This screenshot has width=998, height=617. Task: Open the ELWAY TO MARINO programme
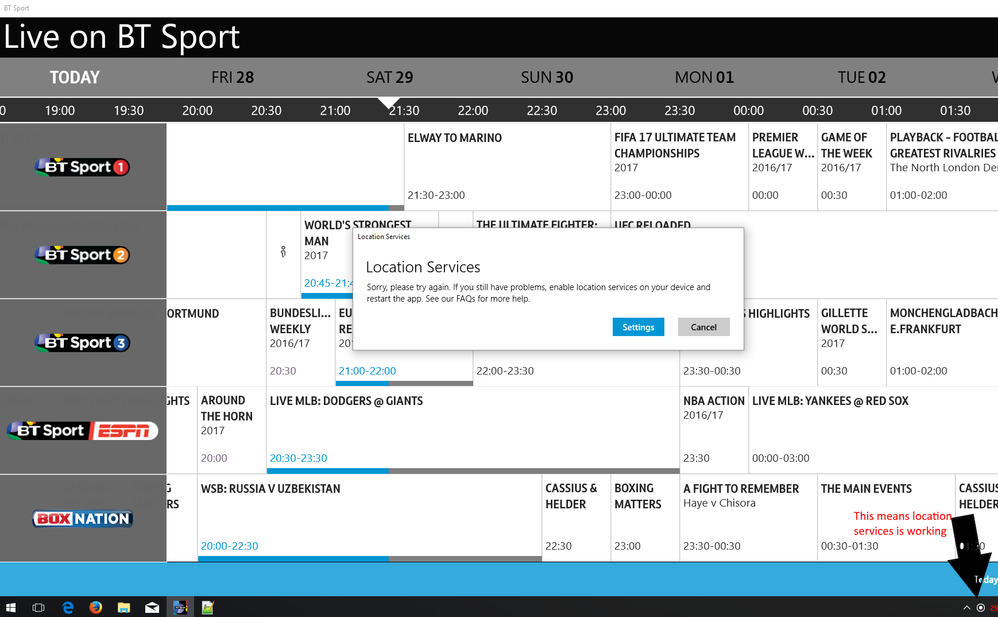click(507, 166)
